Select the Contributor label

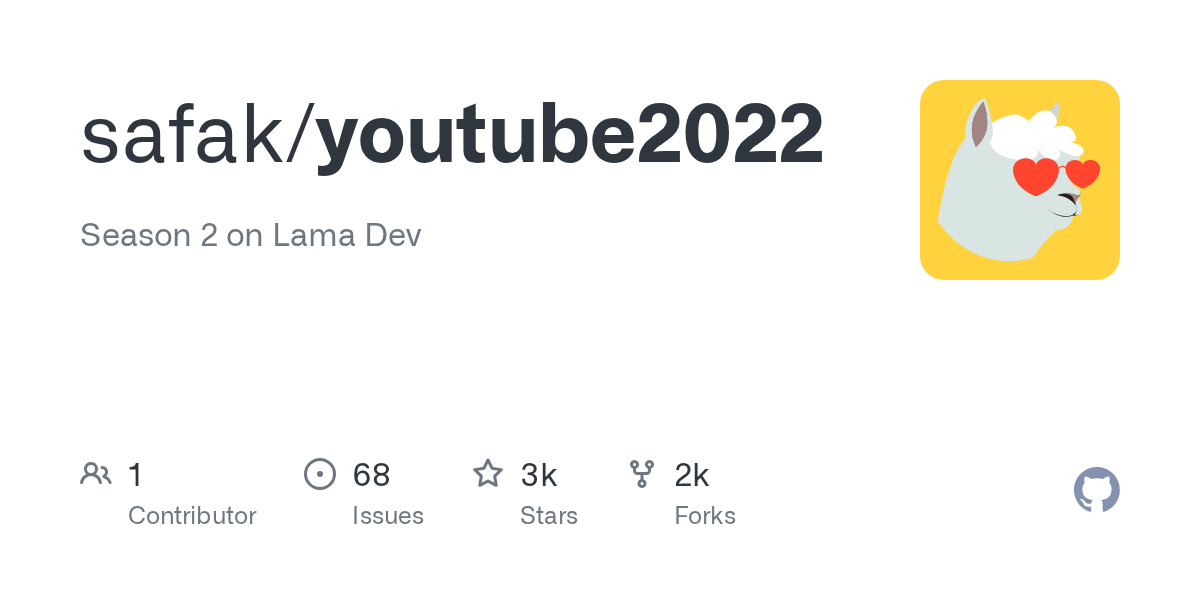(192, 516)
